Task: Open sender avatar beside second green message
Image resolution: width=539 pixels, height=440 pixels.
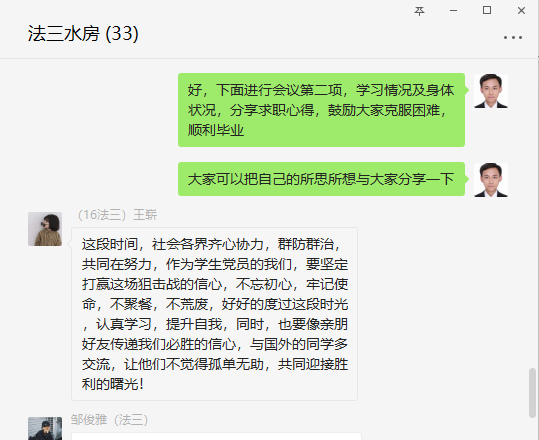Action: [491, 180]
